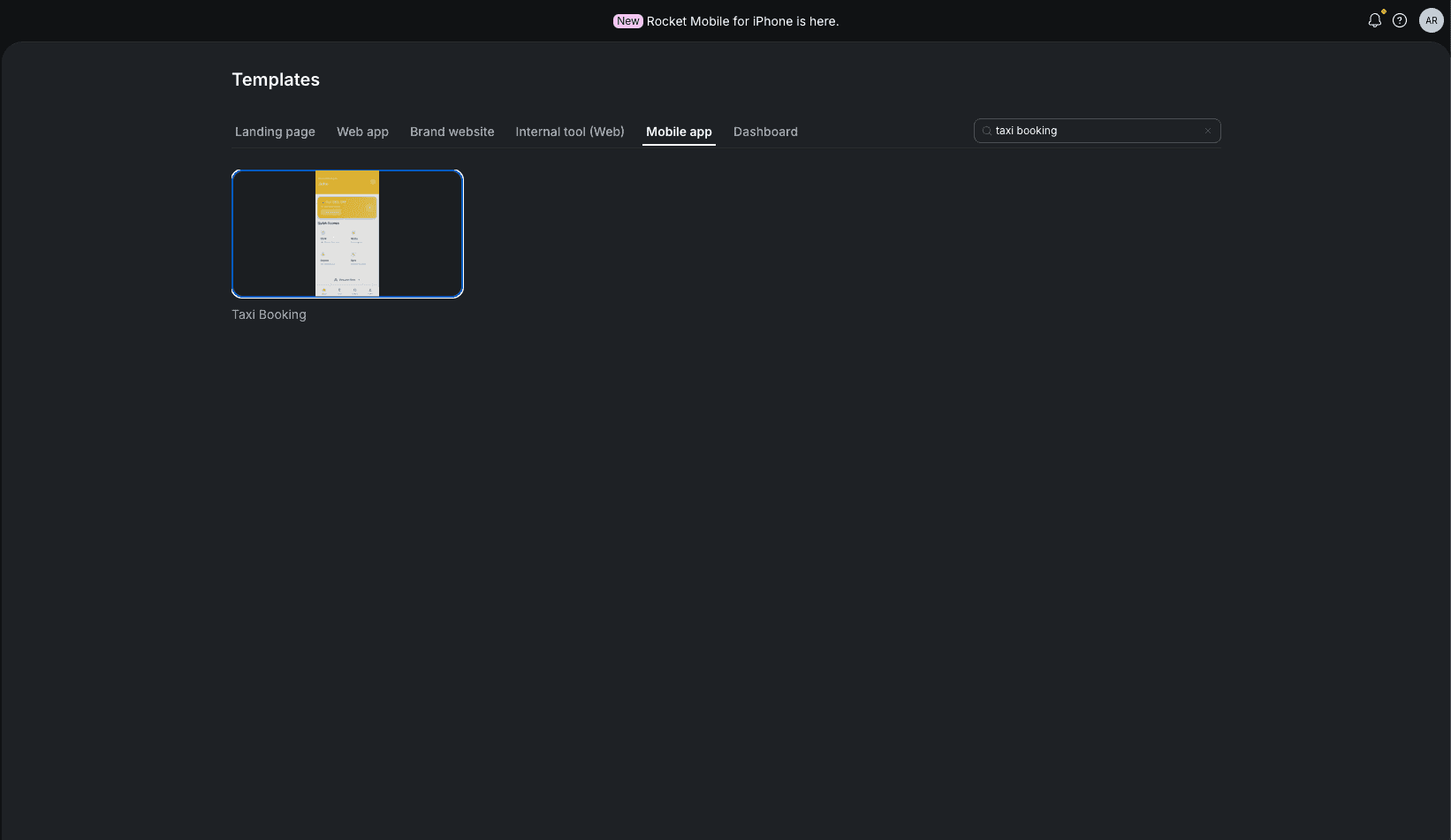
Task: Open the Taxi Booking template thumbnail
Action: (347, 234)
